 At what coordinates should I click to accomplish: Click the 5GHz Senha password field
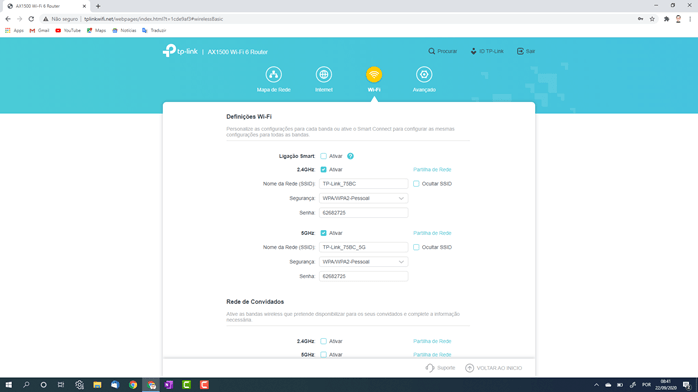363,276
